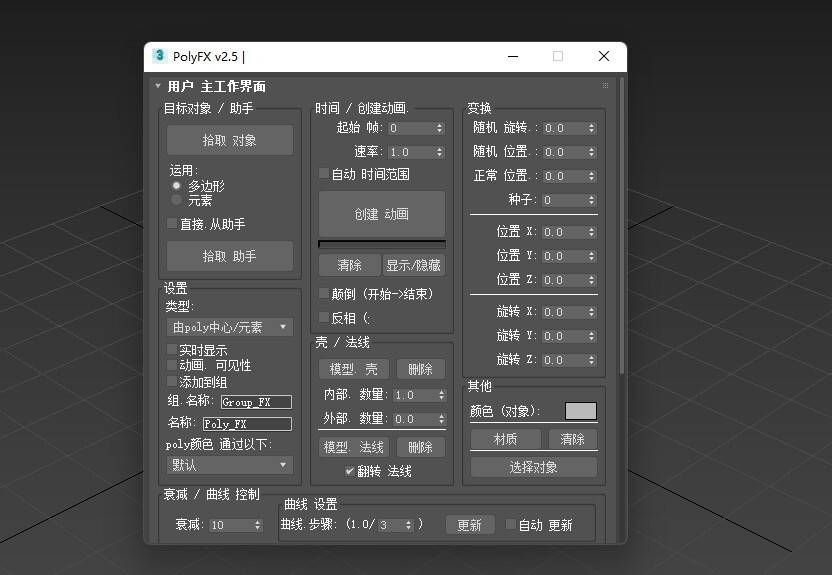
Task: Select the 元素 radio option
Action: (177, 200)
